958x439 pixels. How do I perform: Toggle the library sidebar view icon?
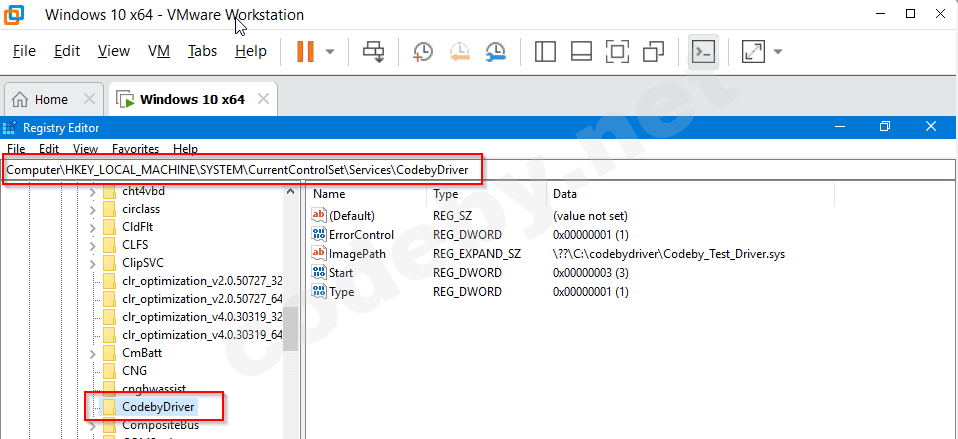pos(545,51)
